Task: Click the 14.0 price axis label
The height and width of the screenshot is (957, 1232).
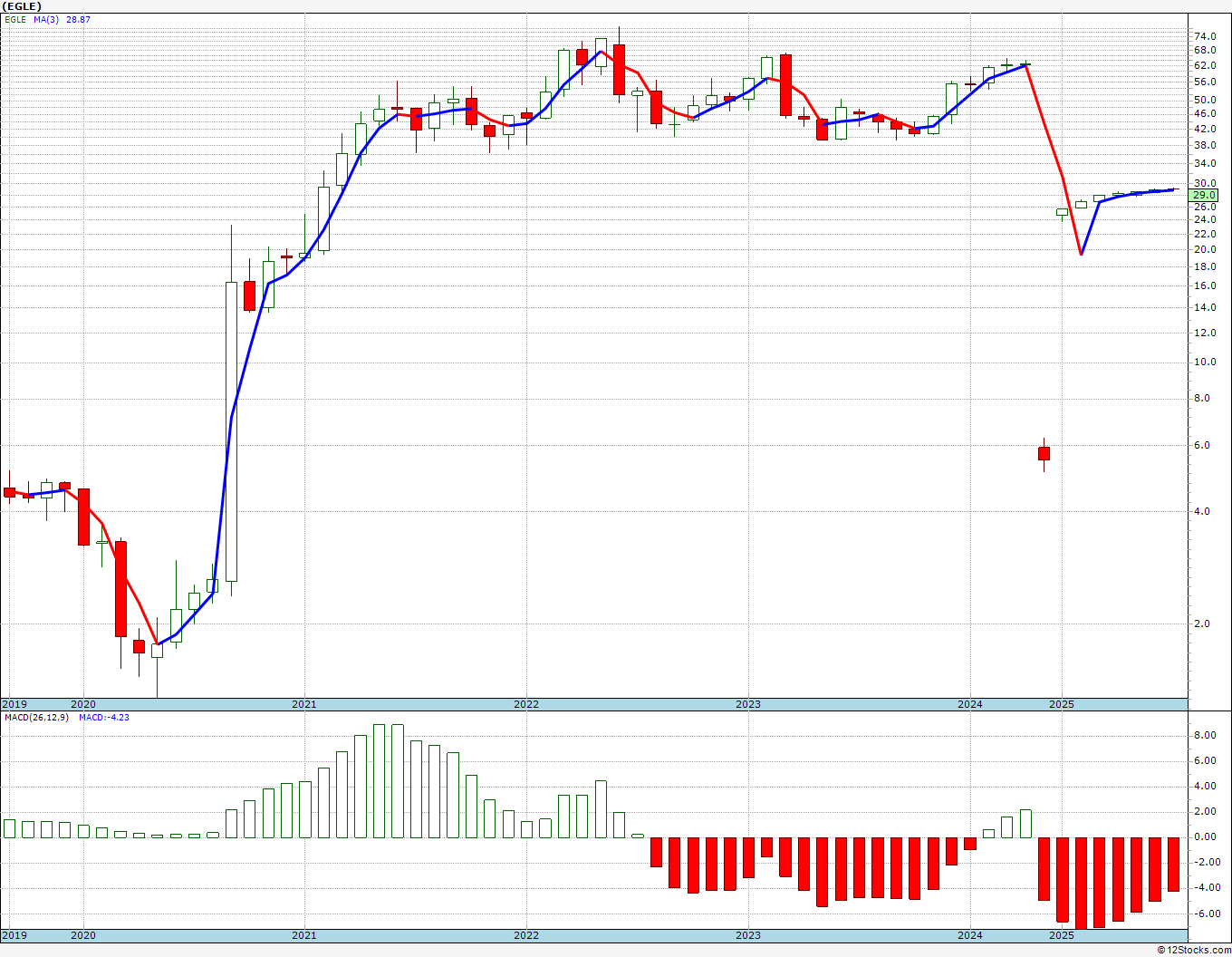Action: pyautogui.click(x=1205, y=307)
